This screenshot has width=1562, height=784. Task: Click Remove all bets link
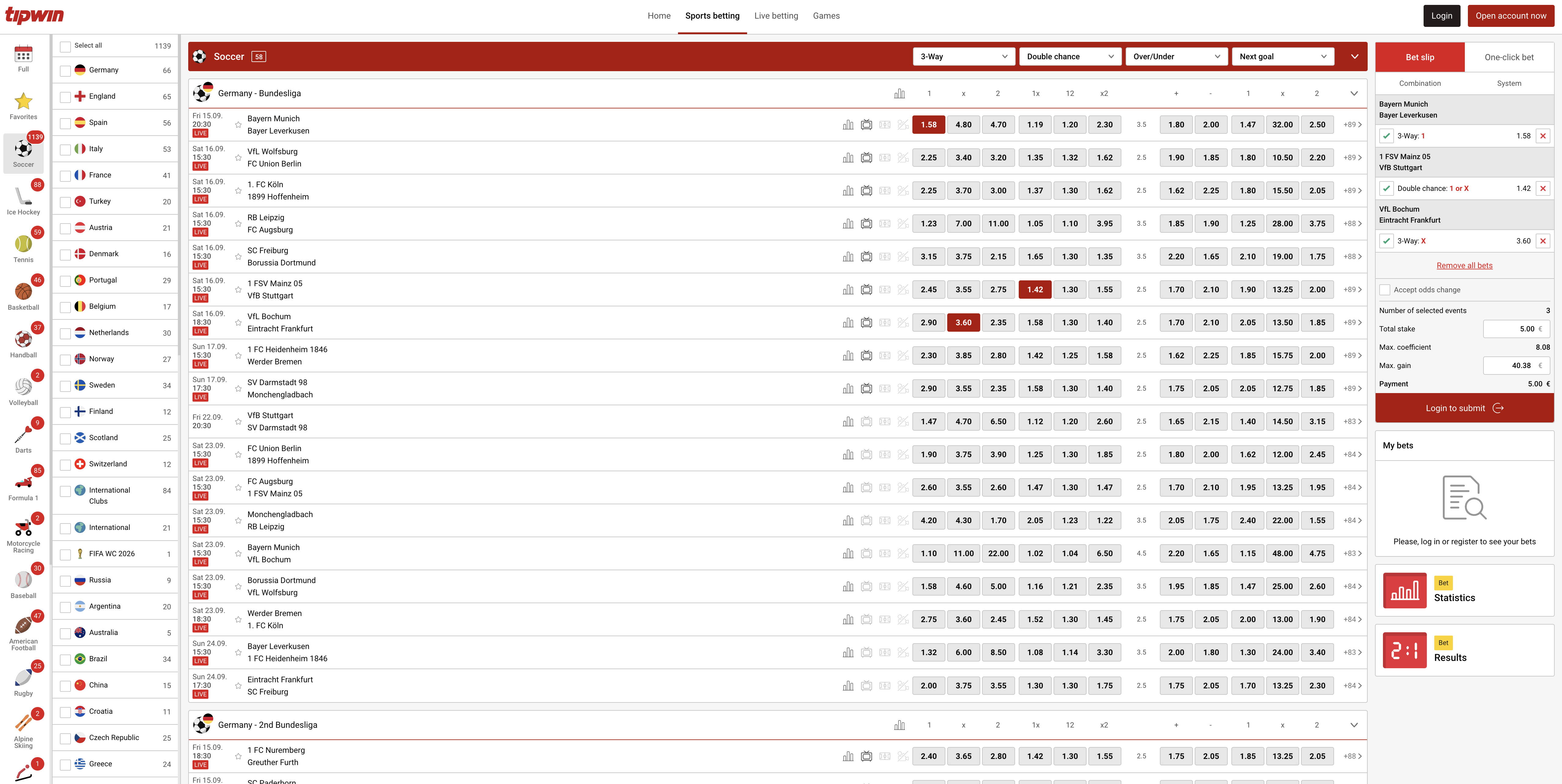1464,265
